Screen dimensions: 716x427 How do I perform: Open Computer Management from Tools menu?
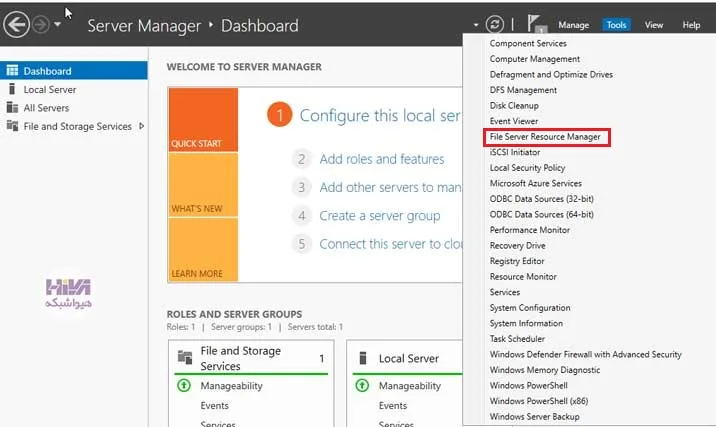[x=535, y=59]
